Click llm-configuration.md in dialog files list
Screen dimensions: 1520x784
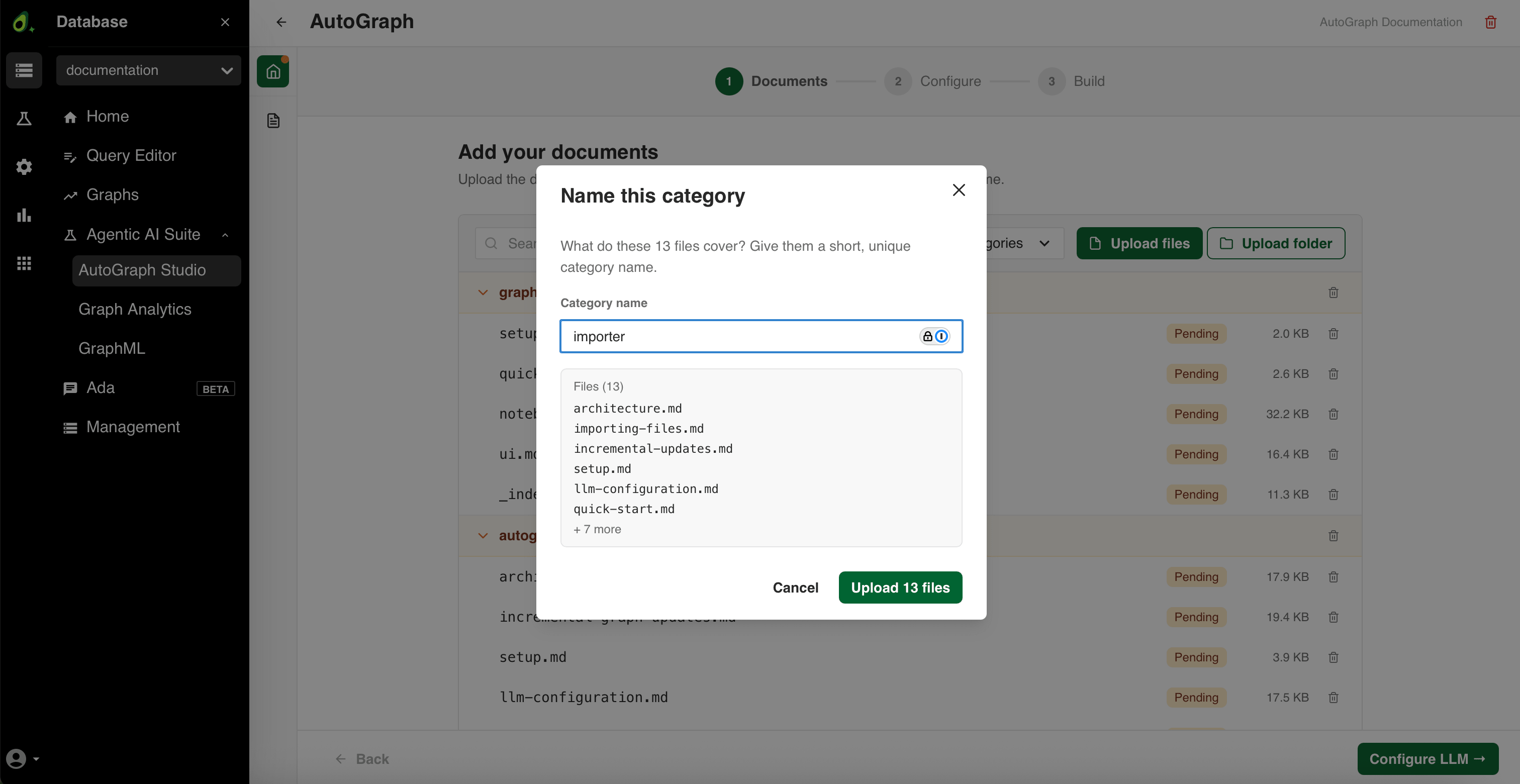click(645, 488)
